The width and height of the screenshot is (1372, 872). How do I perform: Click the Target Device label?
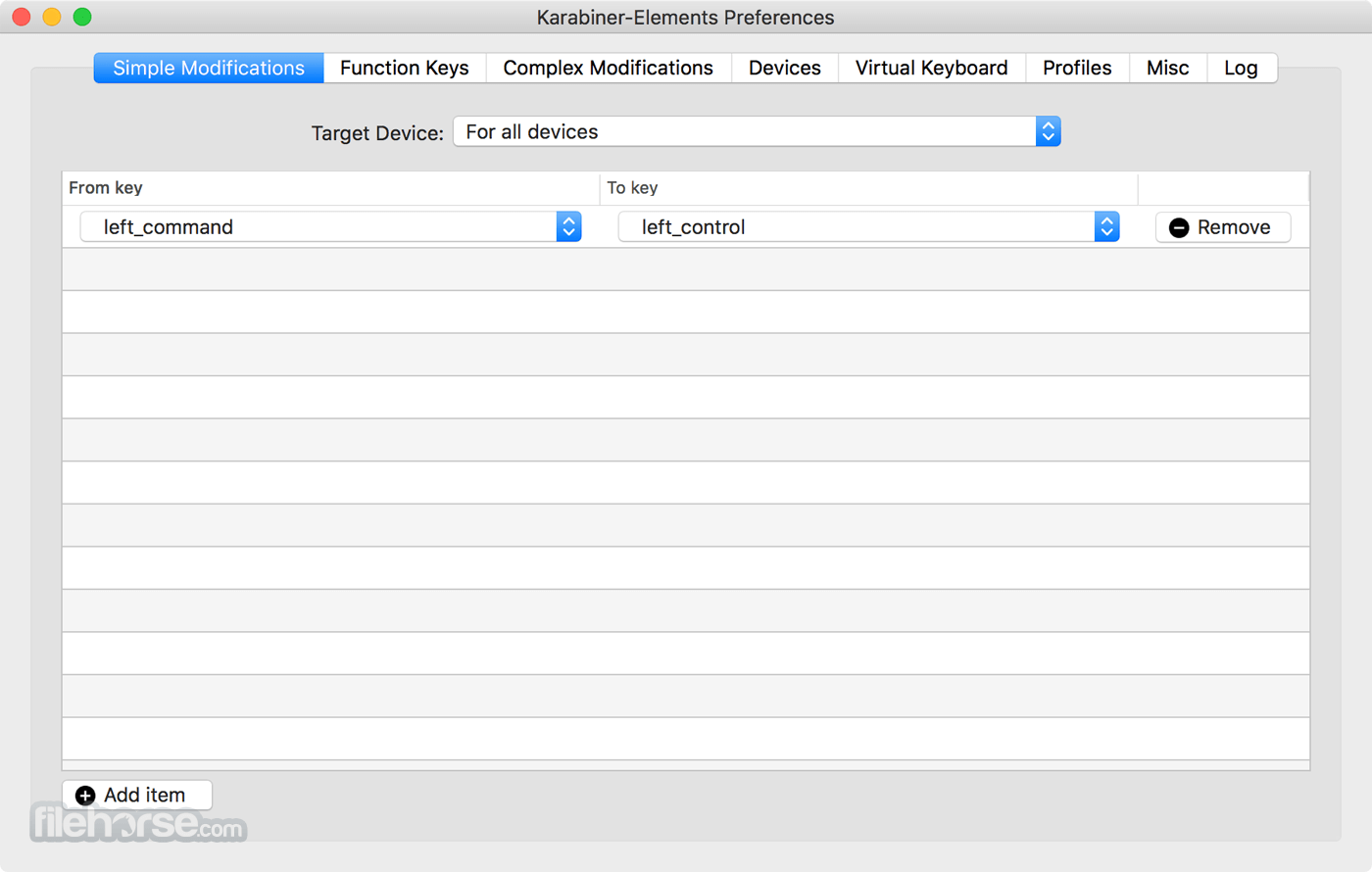pyautogui.click(x=377, y=133)
